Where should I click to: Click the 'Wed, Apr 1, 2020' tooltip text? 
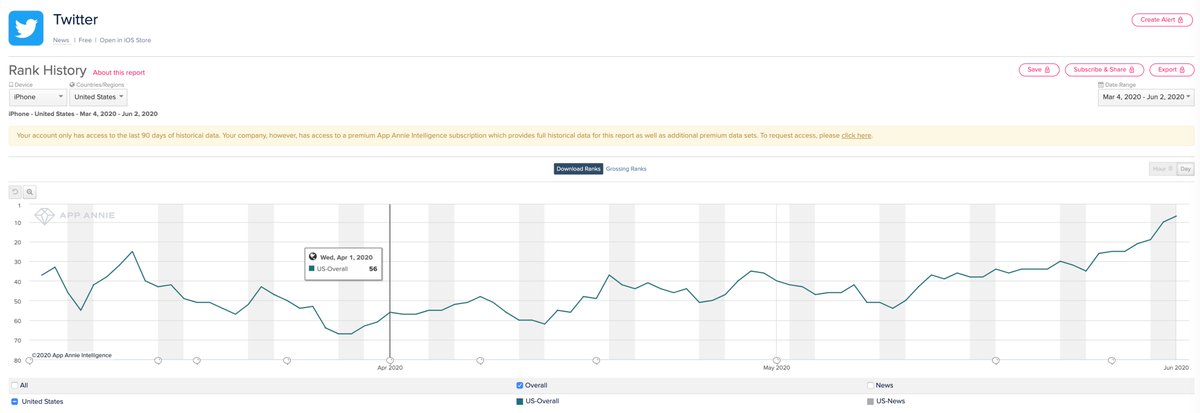(x=345, y=257)
